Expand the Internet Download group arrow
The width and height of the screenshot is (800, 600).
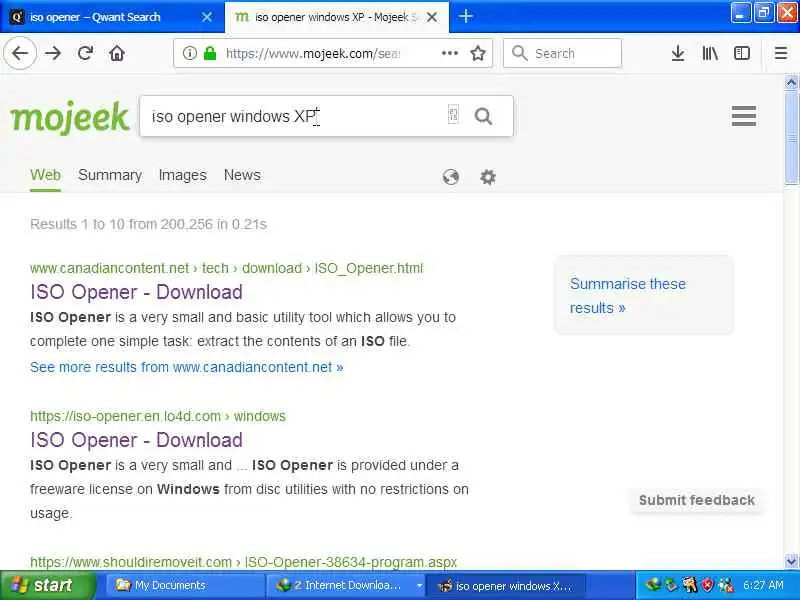[x=419, y=585]
